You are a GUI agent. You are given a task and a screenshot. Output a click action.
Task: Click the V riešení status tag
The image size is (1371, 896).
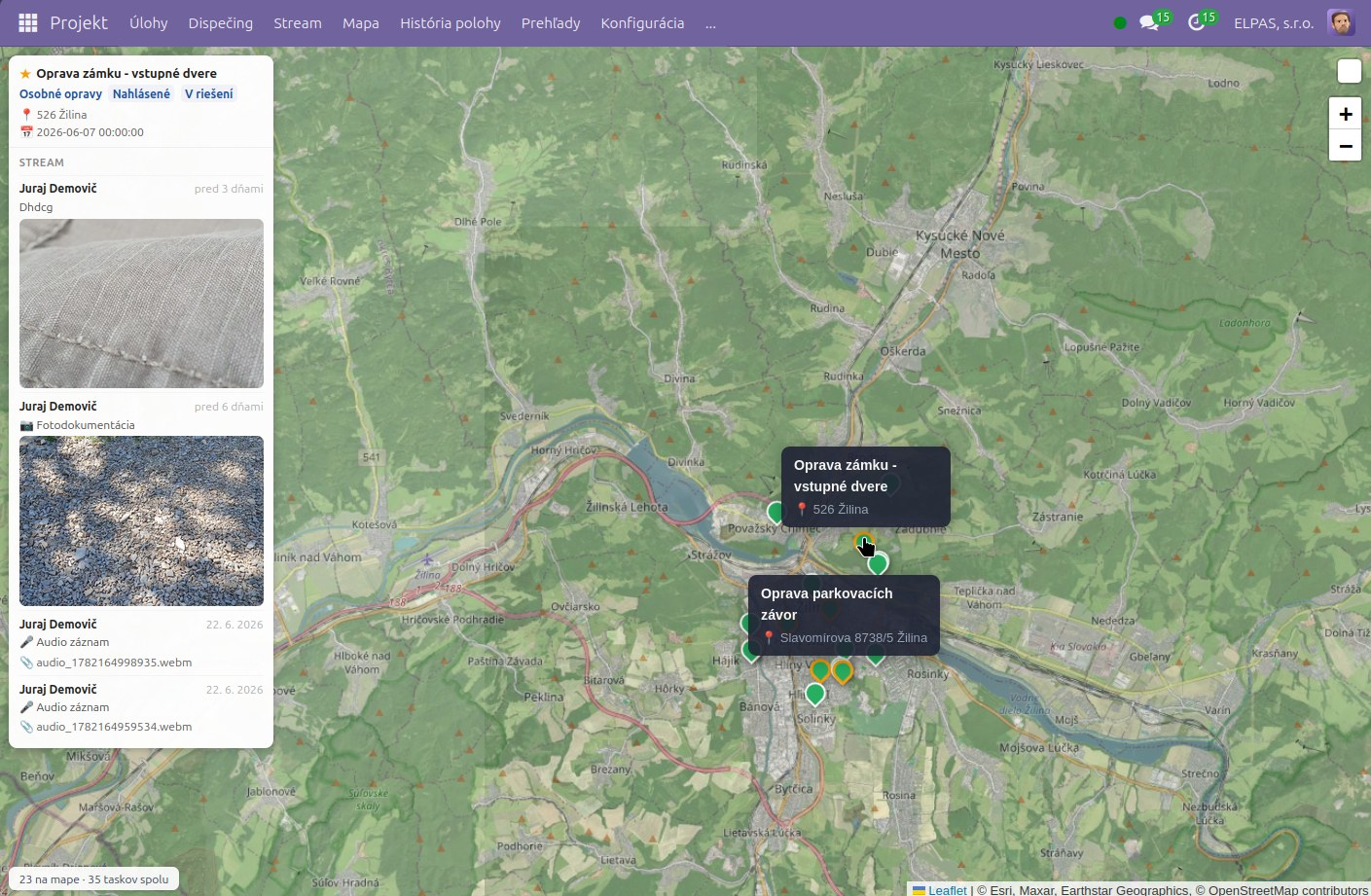click(x=209, y=94)
